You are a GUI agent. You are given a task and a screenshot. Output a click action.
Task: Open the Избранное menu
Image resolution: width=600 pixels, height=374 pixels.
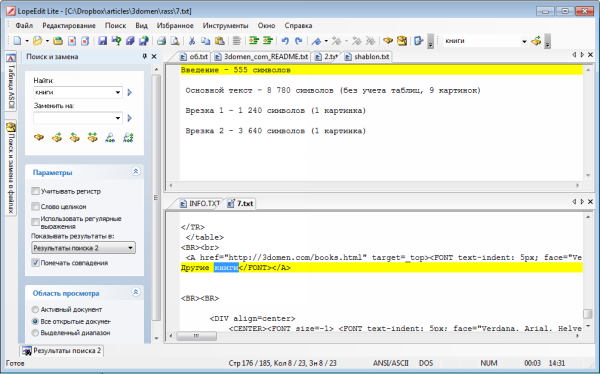[x=175, y=26]
